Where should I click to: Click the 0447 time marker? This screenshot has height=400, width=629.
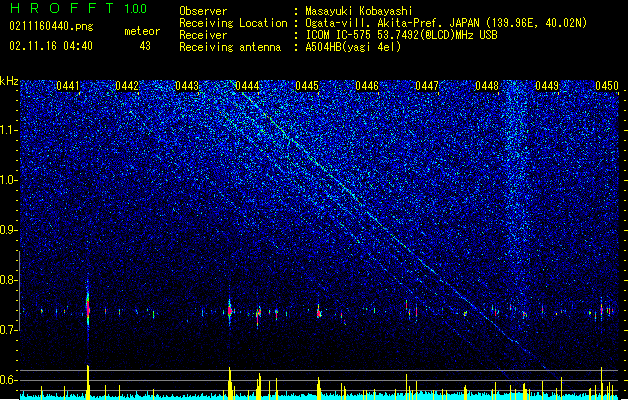pyautogui.click(x=427, y=86)
